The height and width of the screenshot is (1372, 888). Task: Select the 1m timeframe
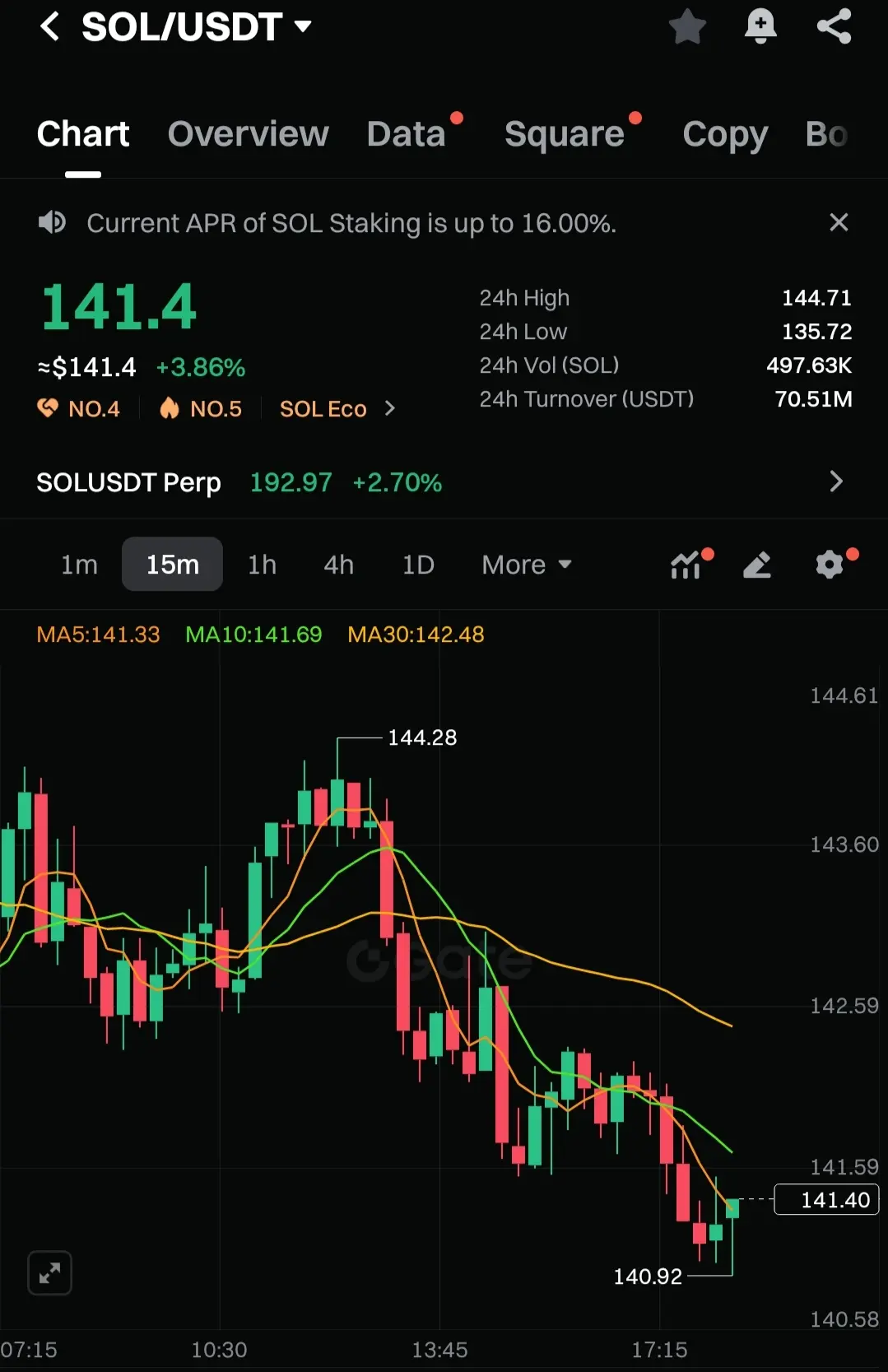tap(79, 565)
